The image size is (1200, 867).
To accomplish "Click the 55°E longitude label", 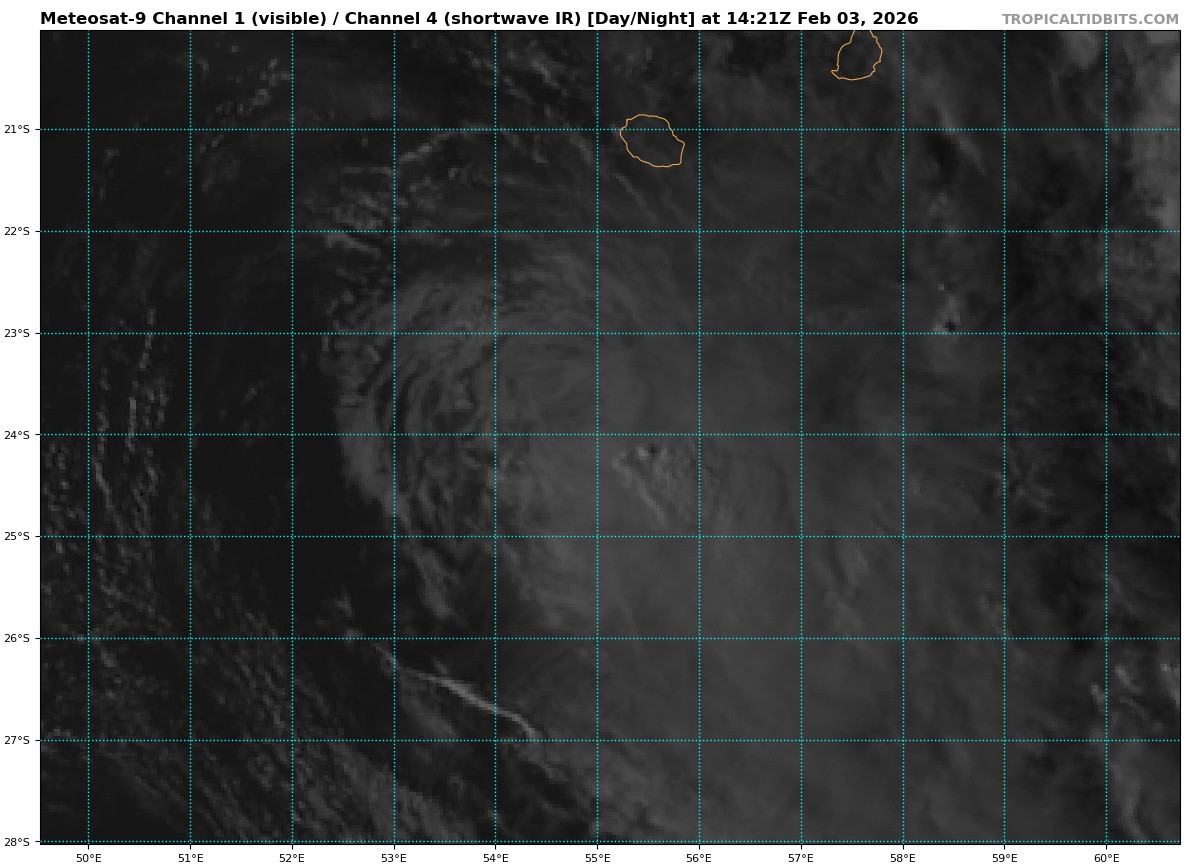I will (597, 858).
